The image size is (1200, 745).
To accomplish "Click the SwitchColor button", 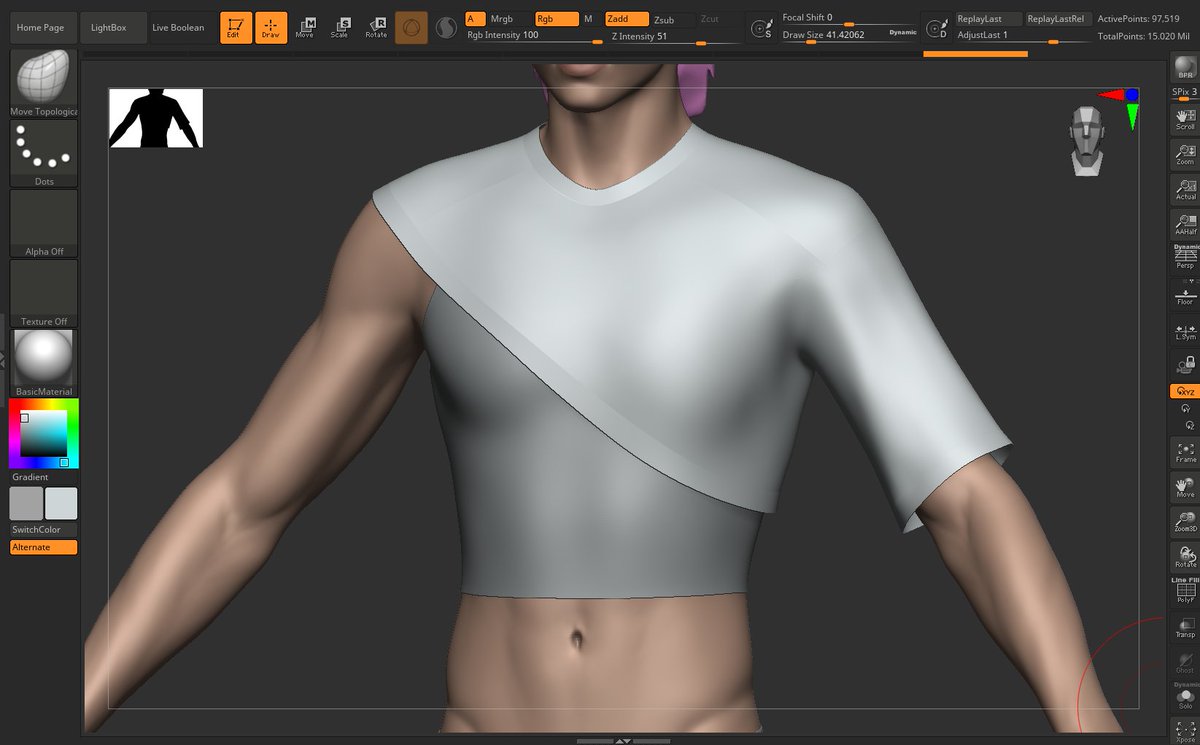I will coord(44,529).
